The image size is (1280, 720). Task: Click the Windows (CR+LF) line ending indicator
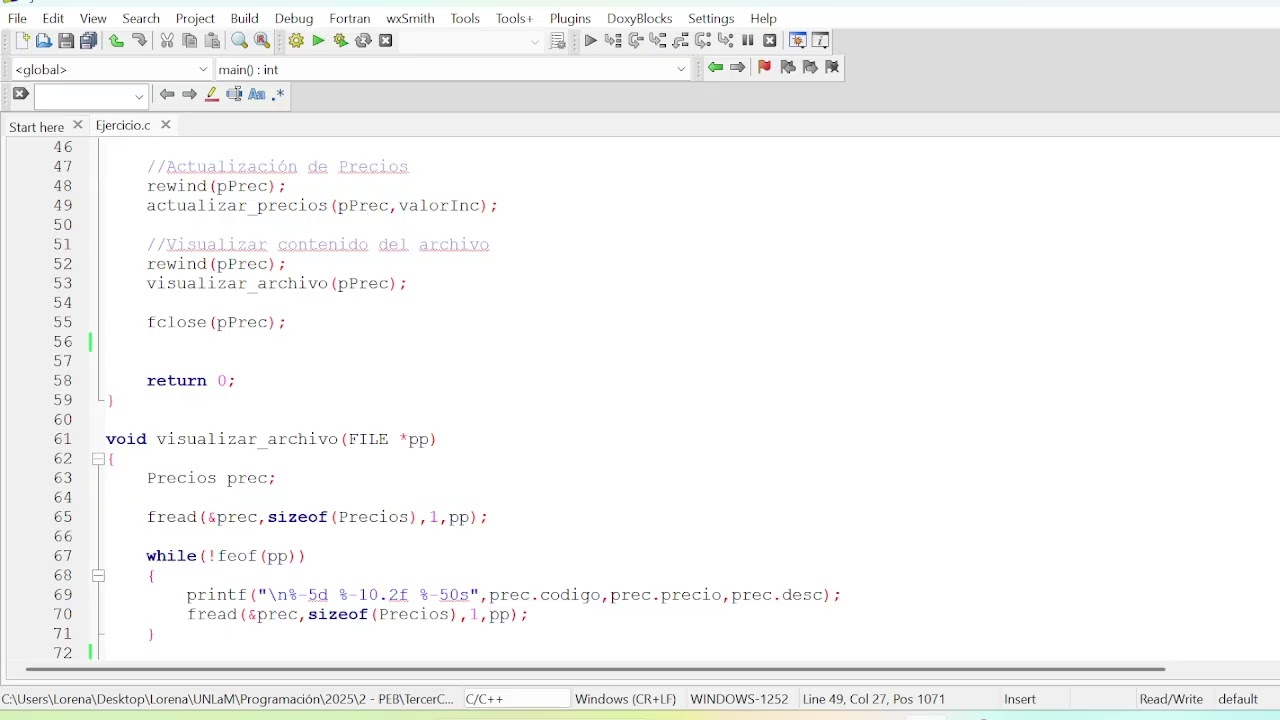[x=625, y=699]
